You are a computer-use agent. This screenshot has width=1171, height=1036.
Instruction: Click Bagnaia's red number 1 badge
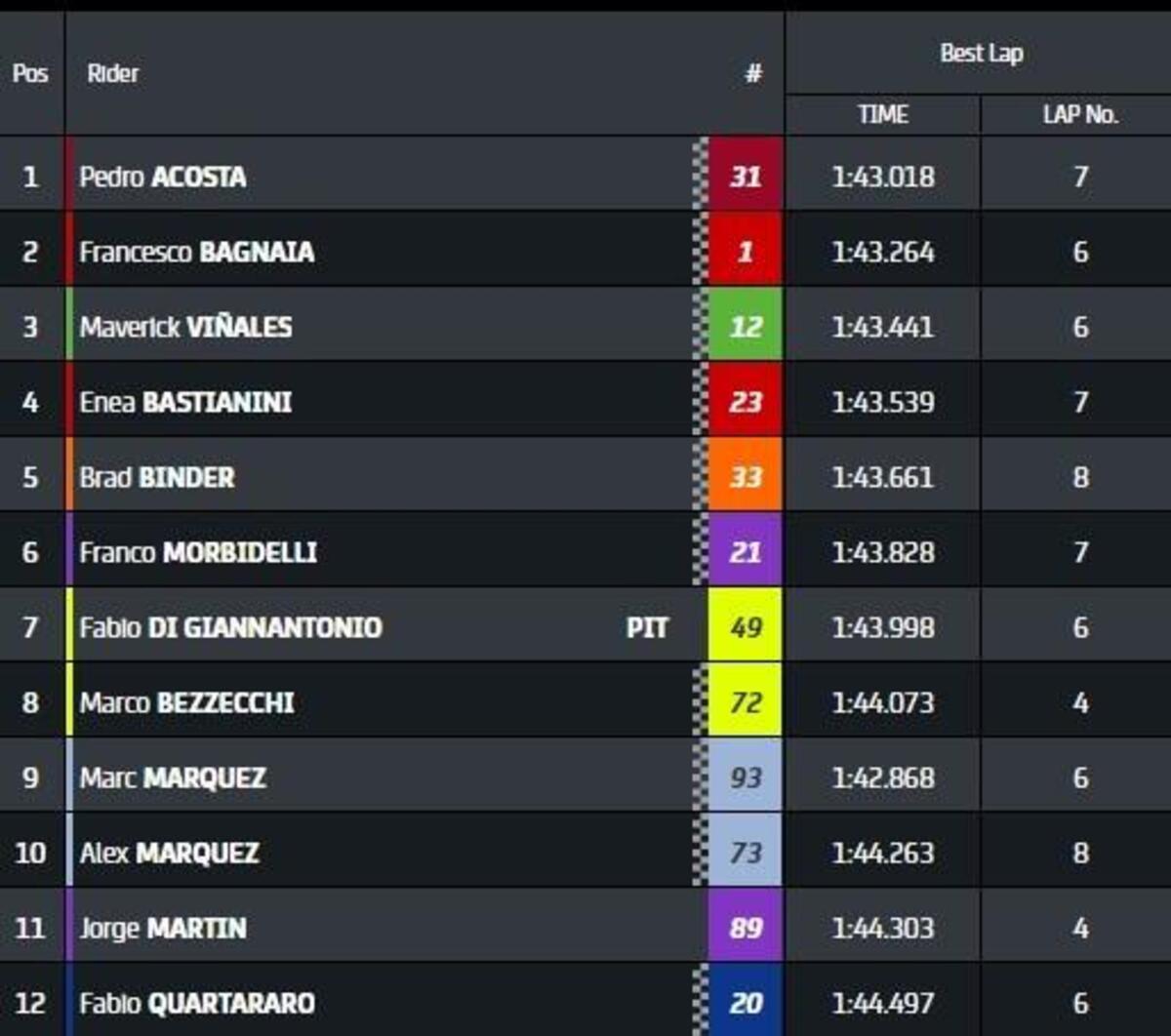[746, 252]
